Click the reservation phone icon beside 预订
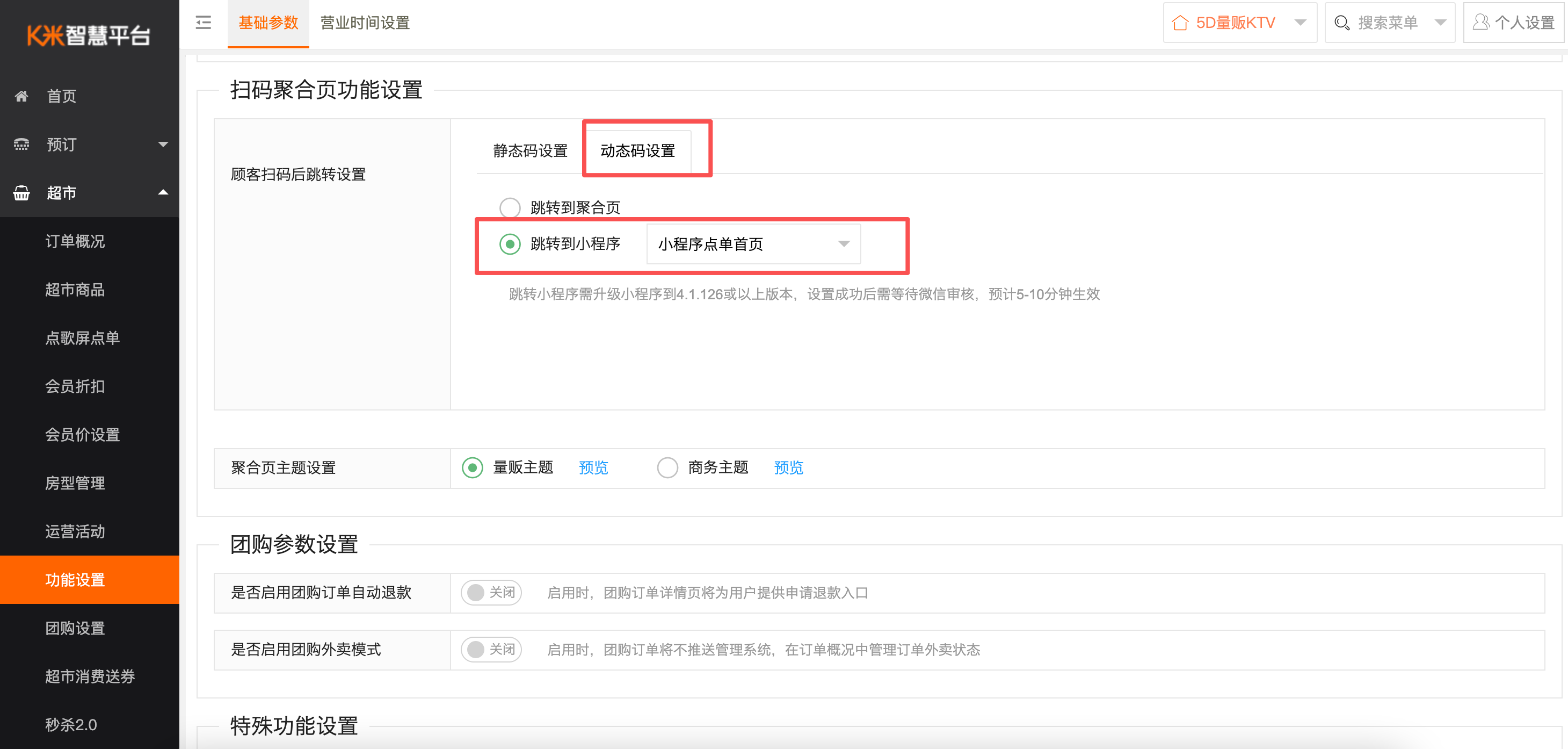The image size is (1568, 749). coord(21,145)
